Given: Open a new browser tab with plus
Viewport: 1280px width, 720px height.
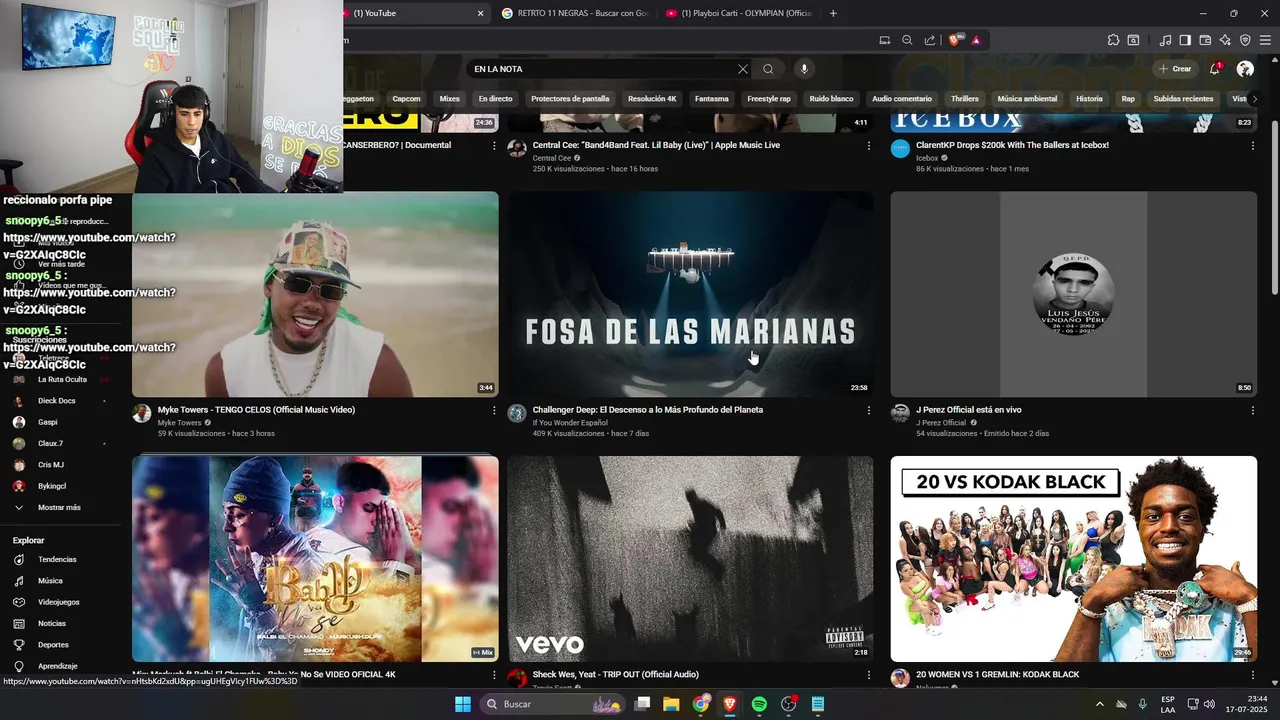Looking at the screenshot, I should click(833, 13).
